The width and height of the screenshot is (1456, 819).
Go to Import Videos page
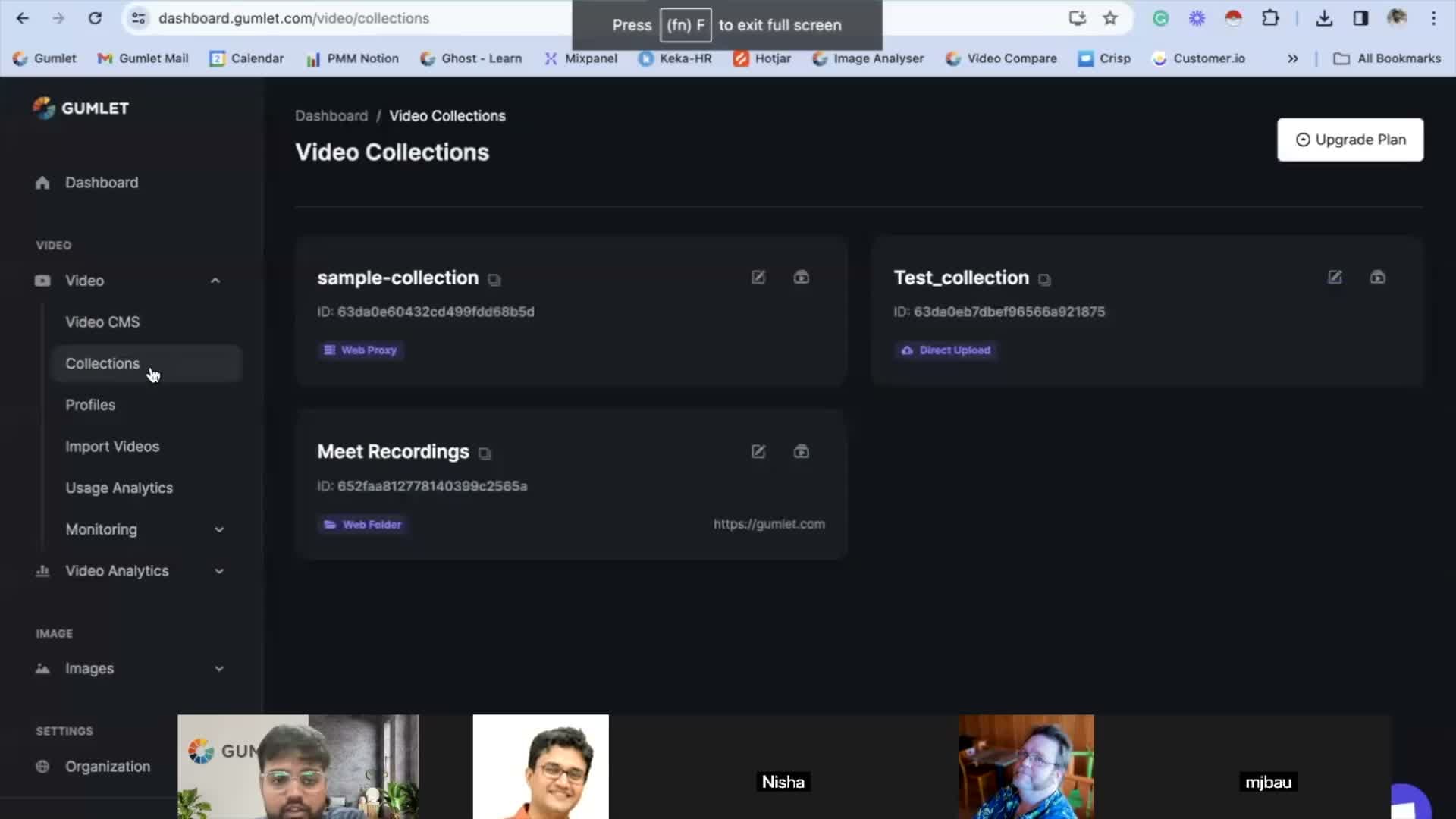click(x=112, y=447)
